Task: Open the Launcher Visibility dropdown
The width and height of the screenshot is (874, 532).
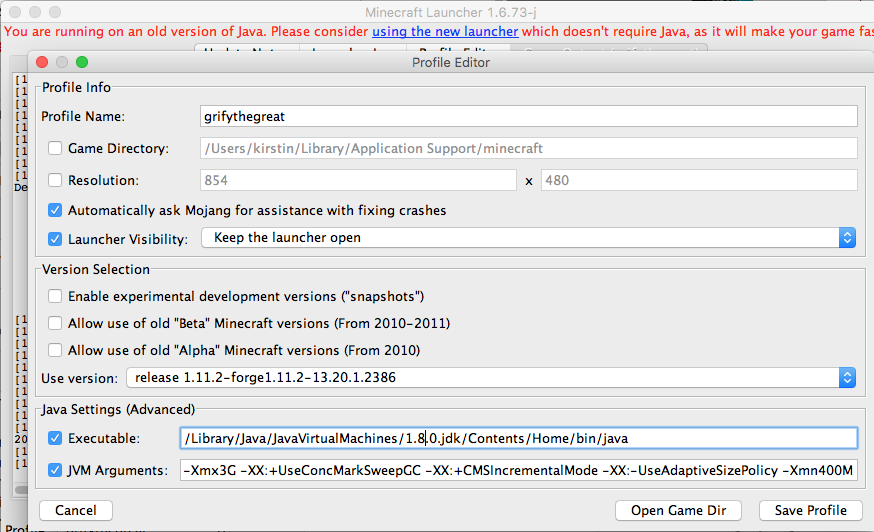Action: [x=528, y=238]
